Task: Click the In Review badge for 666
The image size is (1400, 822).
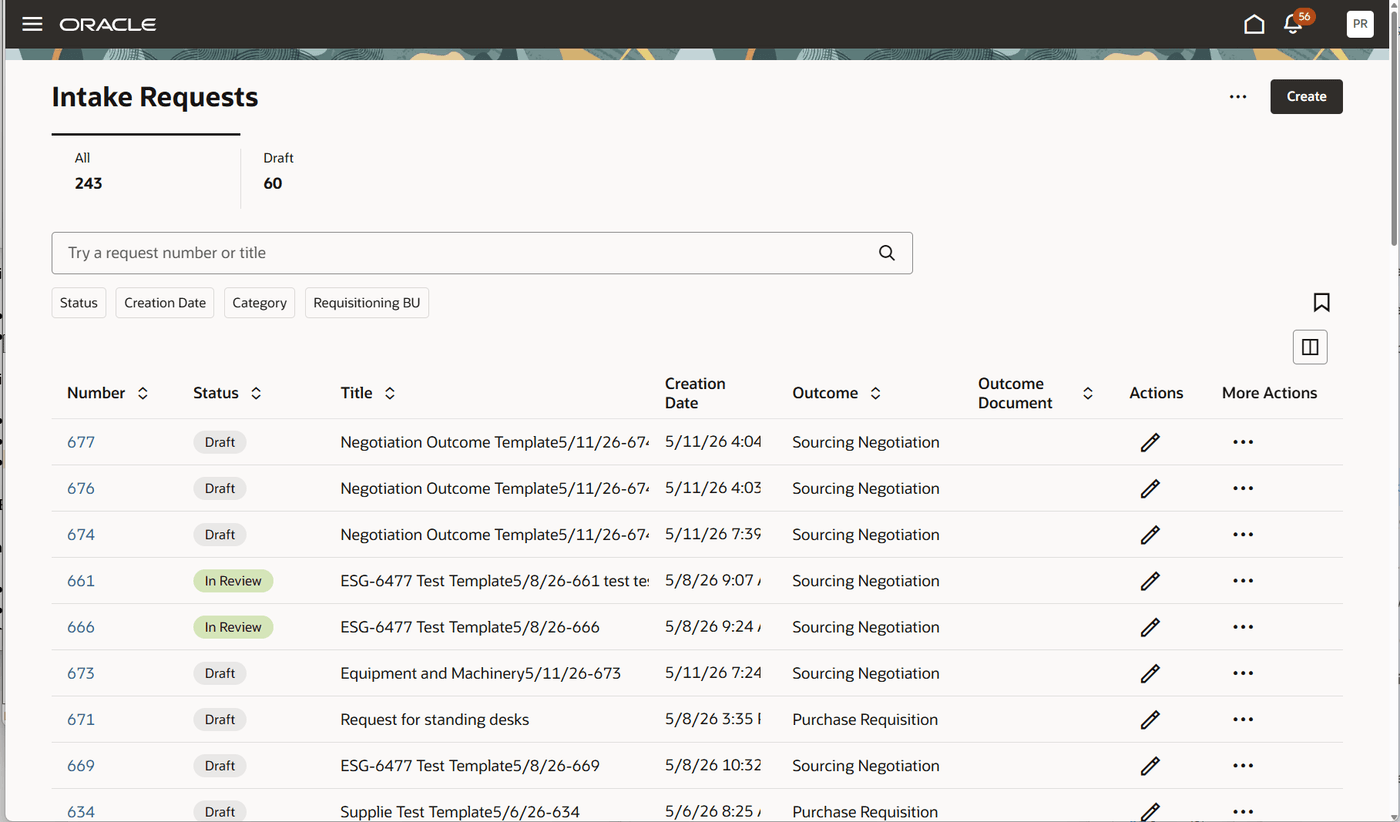Action: pos(233,627)
